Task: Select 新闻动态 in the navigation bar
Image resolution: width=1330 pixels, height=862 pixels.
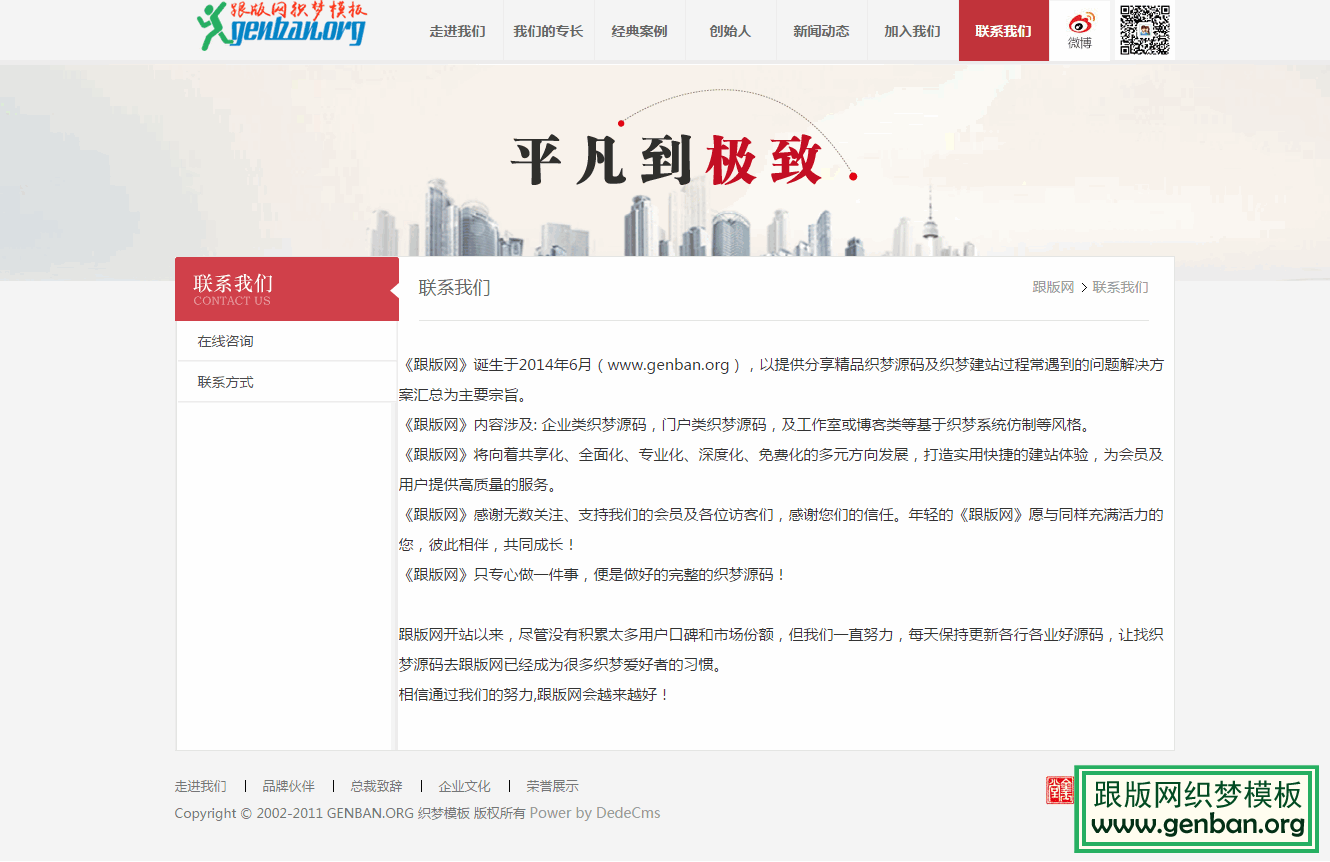Action: coord(821,31)
